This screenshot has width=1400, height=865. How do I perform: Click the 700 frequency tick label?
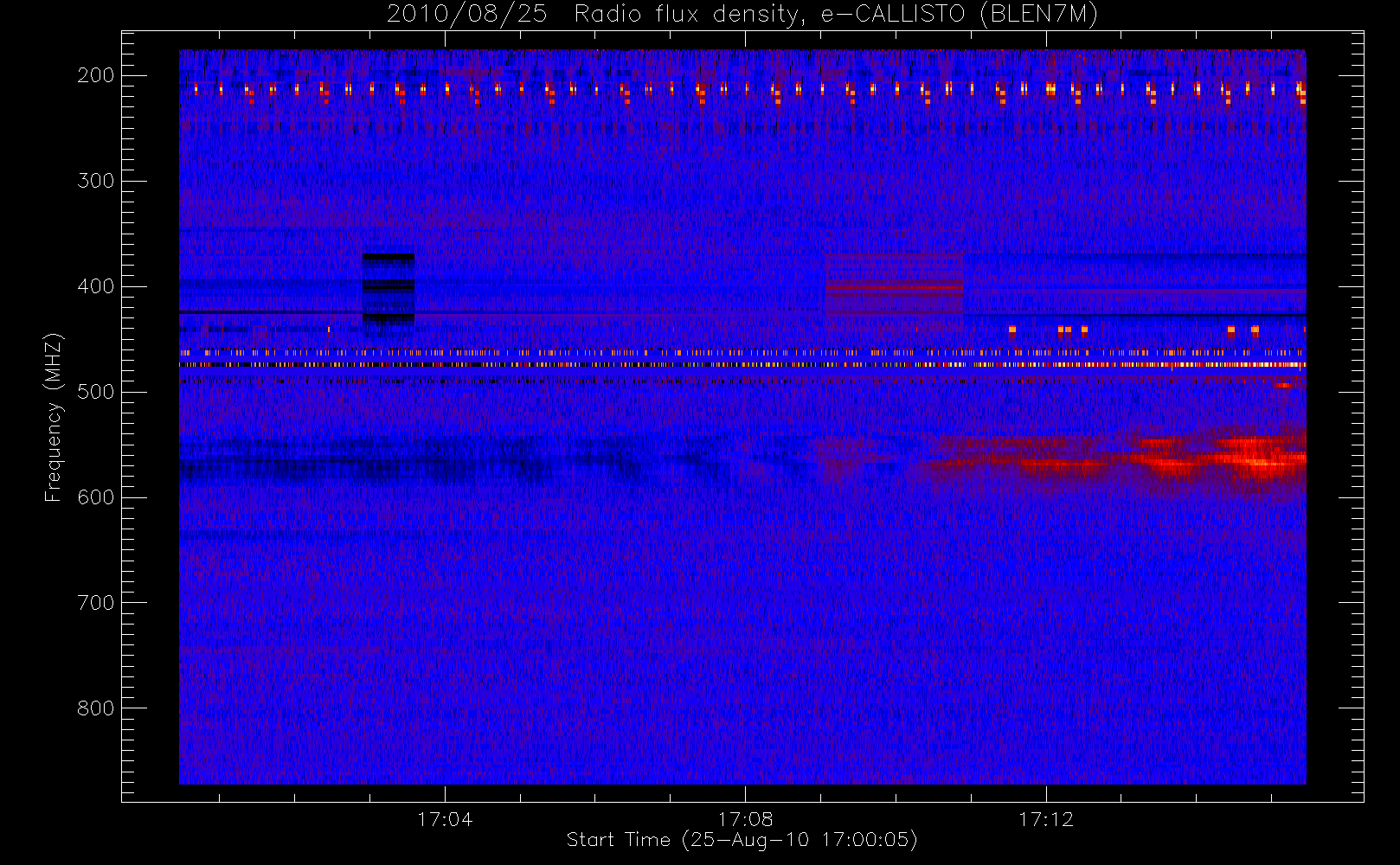pos(96,603)
